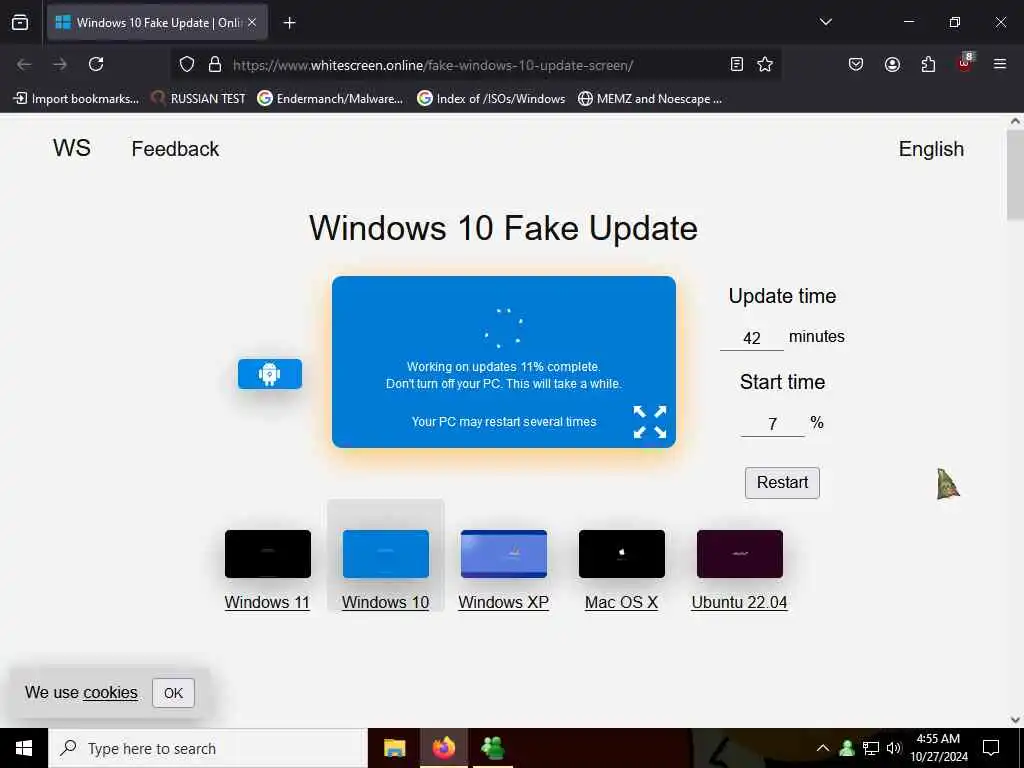Viewport: 1024px width, 768px height.
Task: Open the extensions puzzle icon
Action: pos(928,64)
